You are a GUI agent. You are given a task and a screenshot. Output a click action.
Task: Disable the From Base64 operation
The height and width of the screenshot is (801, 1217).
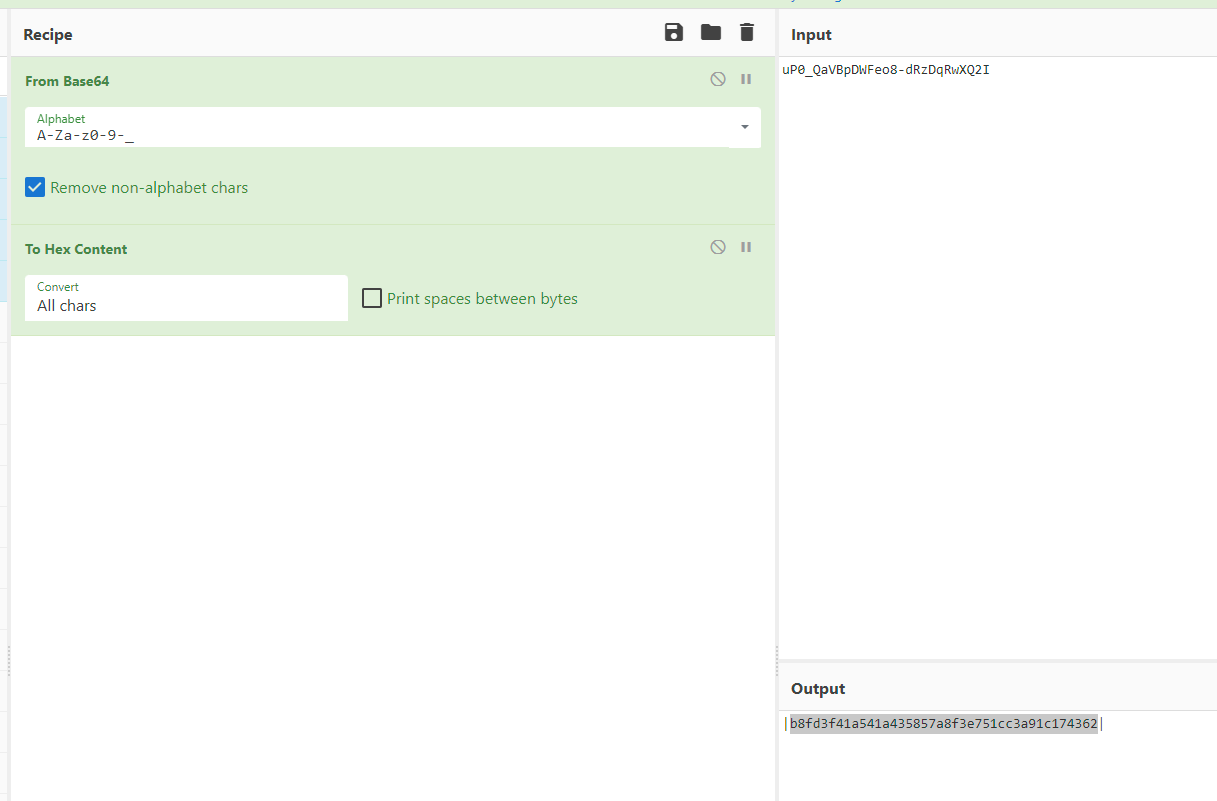718,79
